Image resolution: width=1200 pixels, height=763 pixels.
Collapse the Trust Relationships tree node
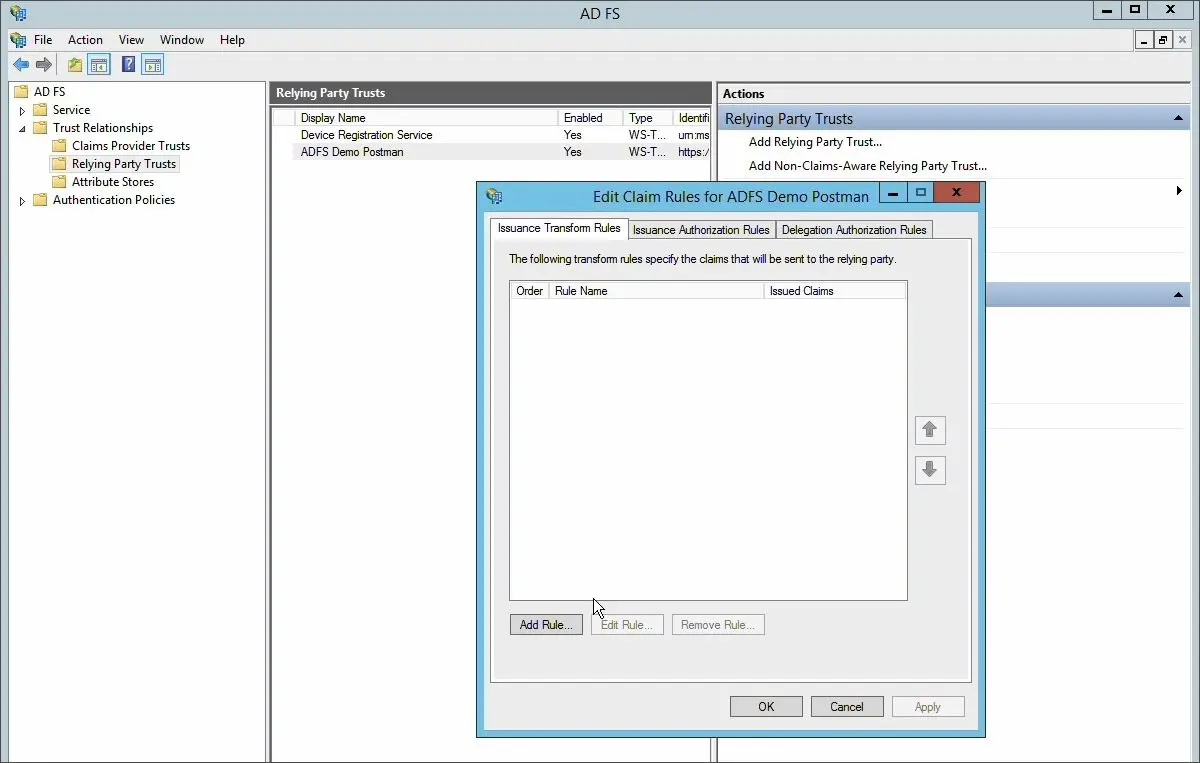[x=23, y=128]
